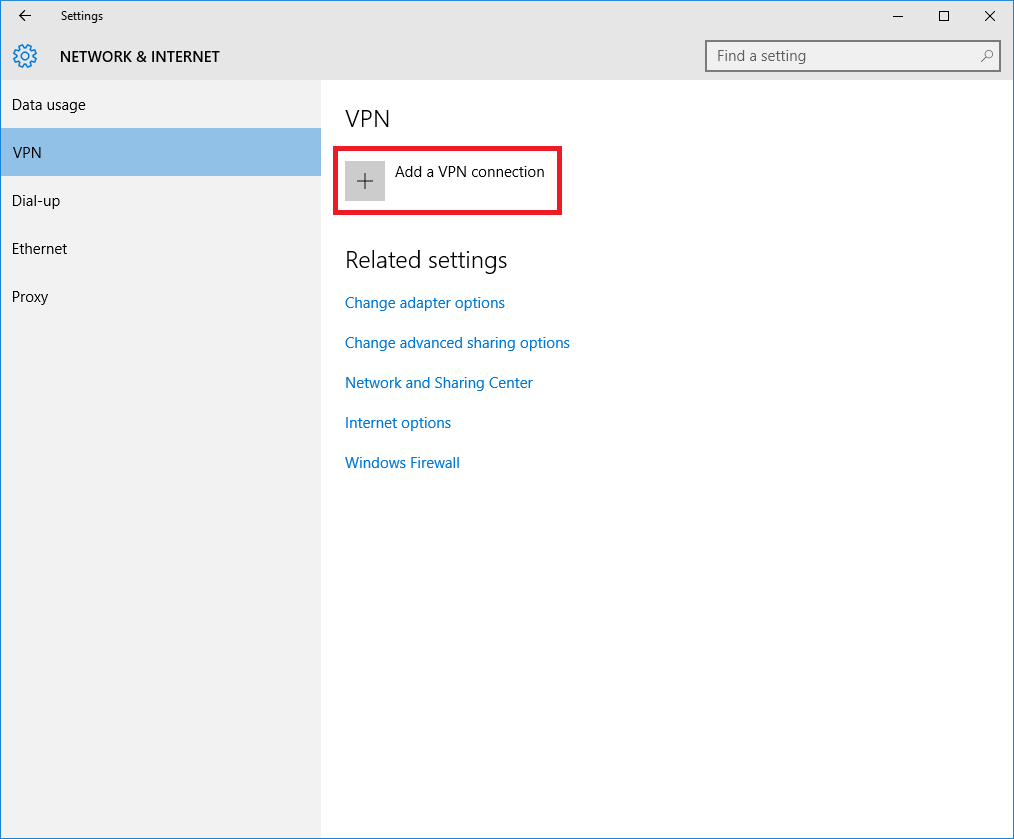The height and width of the screenshot is (839, 1014).
Task: Go to the Proxy settings
Action: (x=30, y=297)
